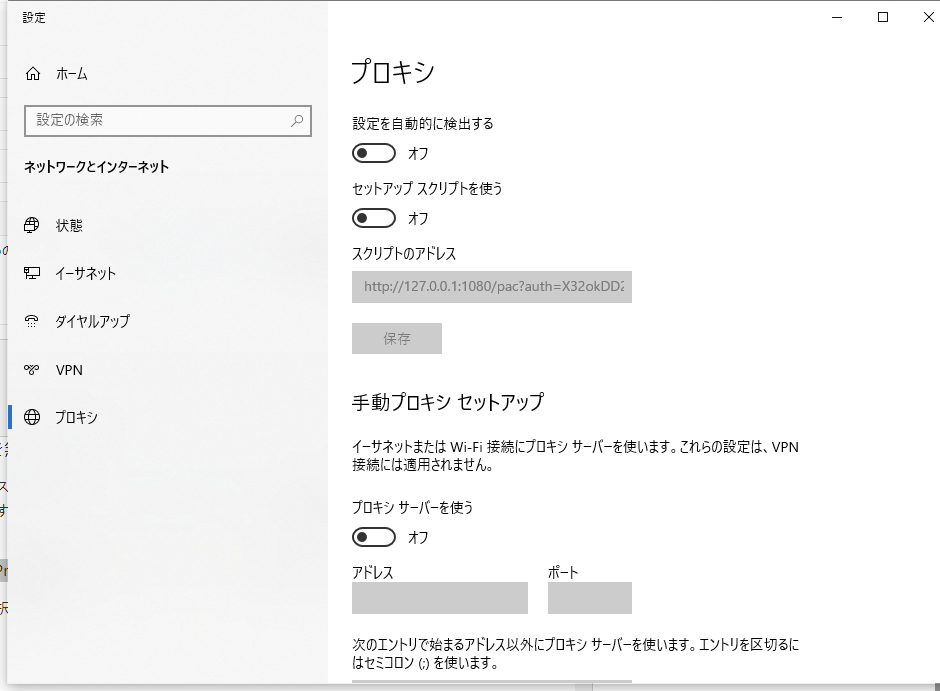Turn on セットアップ スクリプトを使う toggle
Viewport: 940px width, 691px height.
(x=374, y=218)
